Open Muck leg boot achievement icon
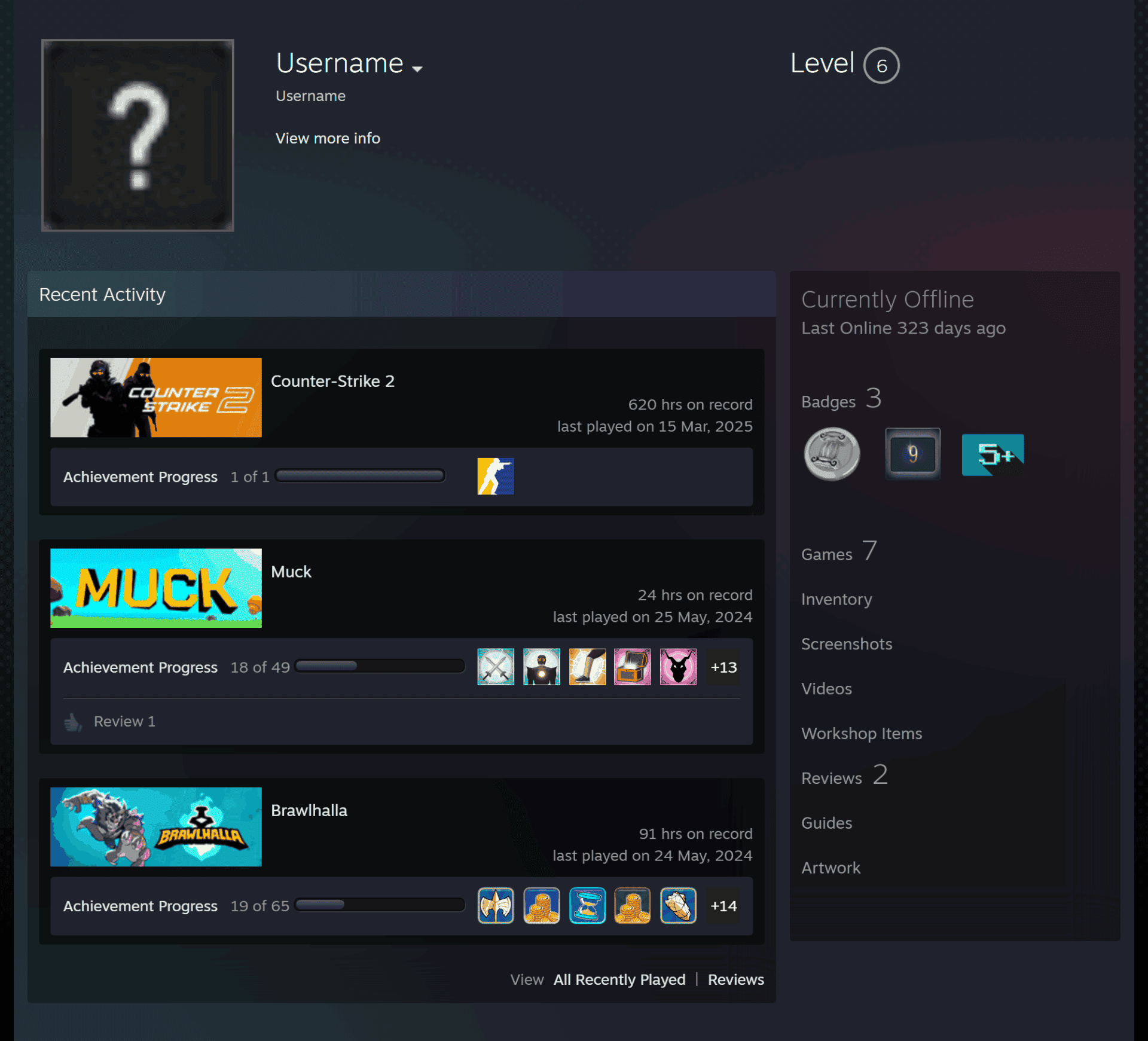This screenshot has height=1041, width=1148. 587,667
